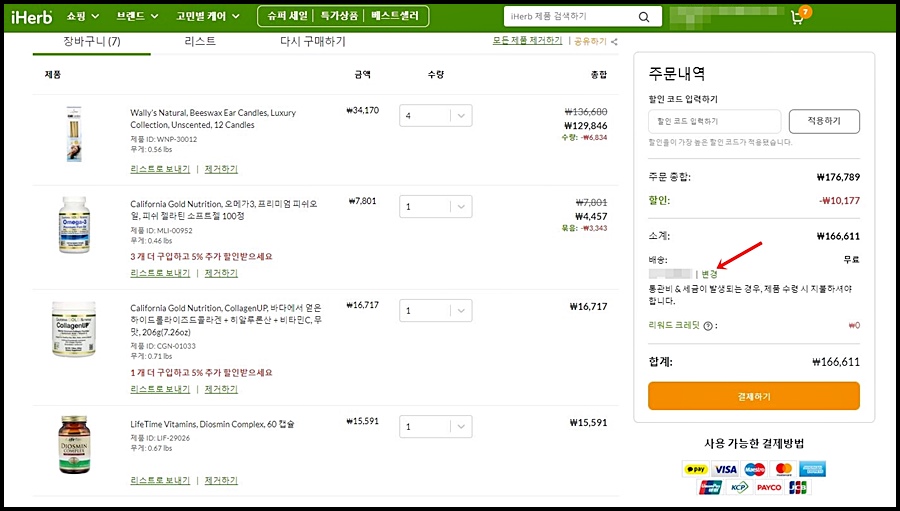The height and width of the screenshot is (511, 900).
Task: Click the 모든 제품 제거하기 link
Action: (527, 41)
